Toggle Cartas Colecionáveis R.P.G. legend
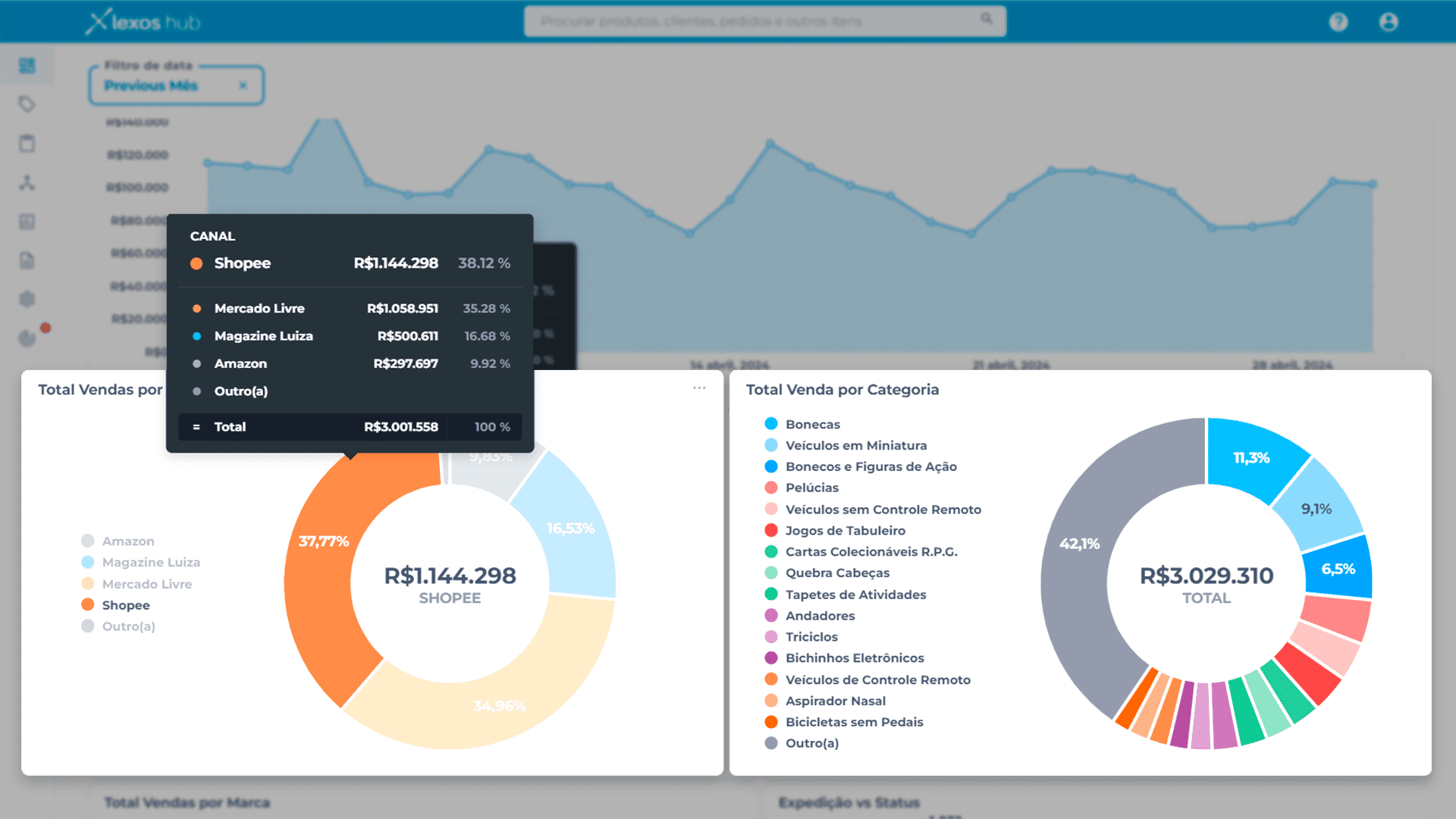Screen dimensions: 1456x819 [x=861, y=552]
